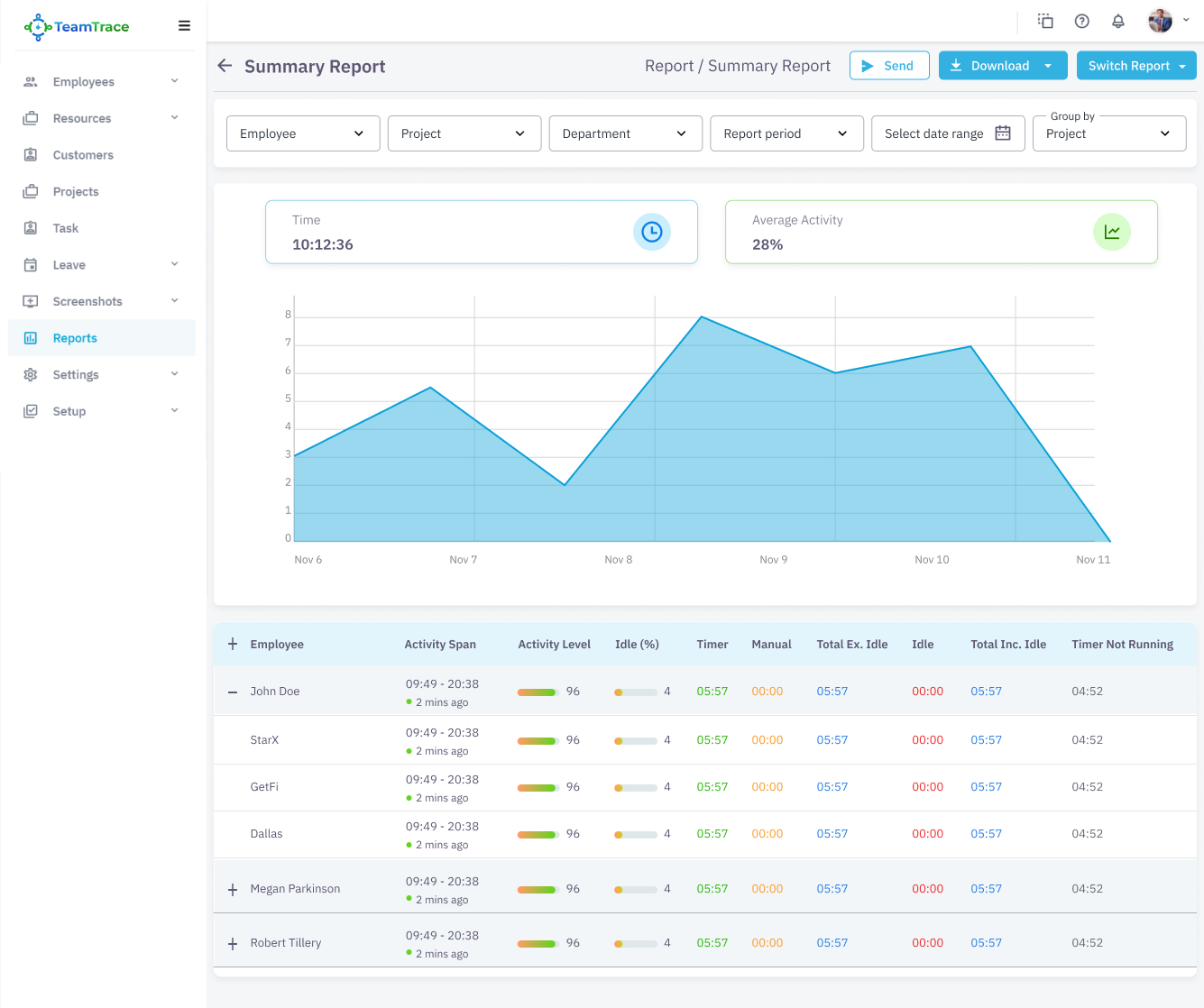This screenshot has width=1204, height=1008.
Task: Click the Download button
Action: tap(1002, 66)
